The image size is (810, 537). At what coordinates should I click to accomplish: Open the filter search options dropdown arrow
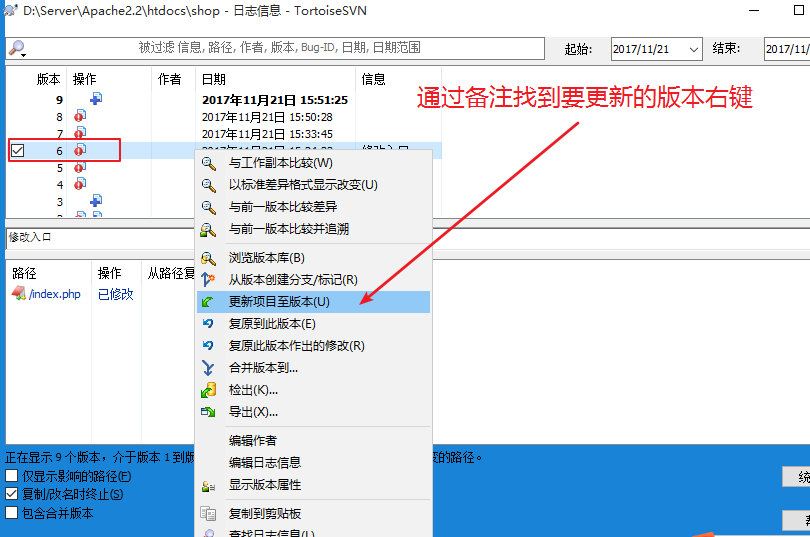[24, 52]
